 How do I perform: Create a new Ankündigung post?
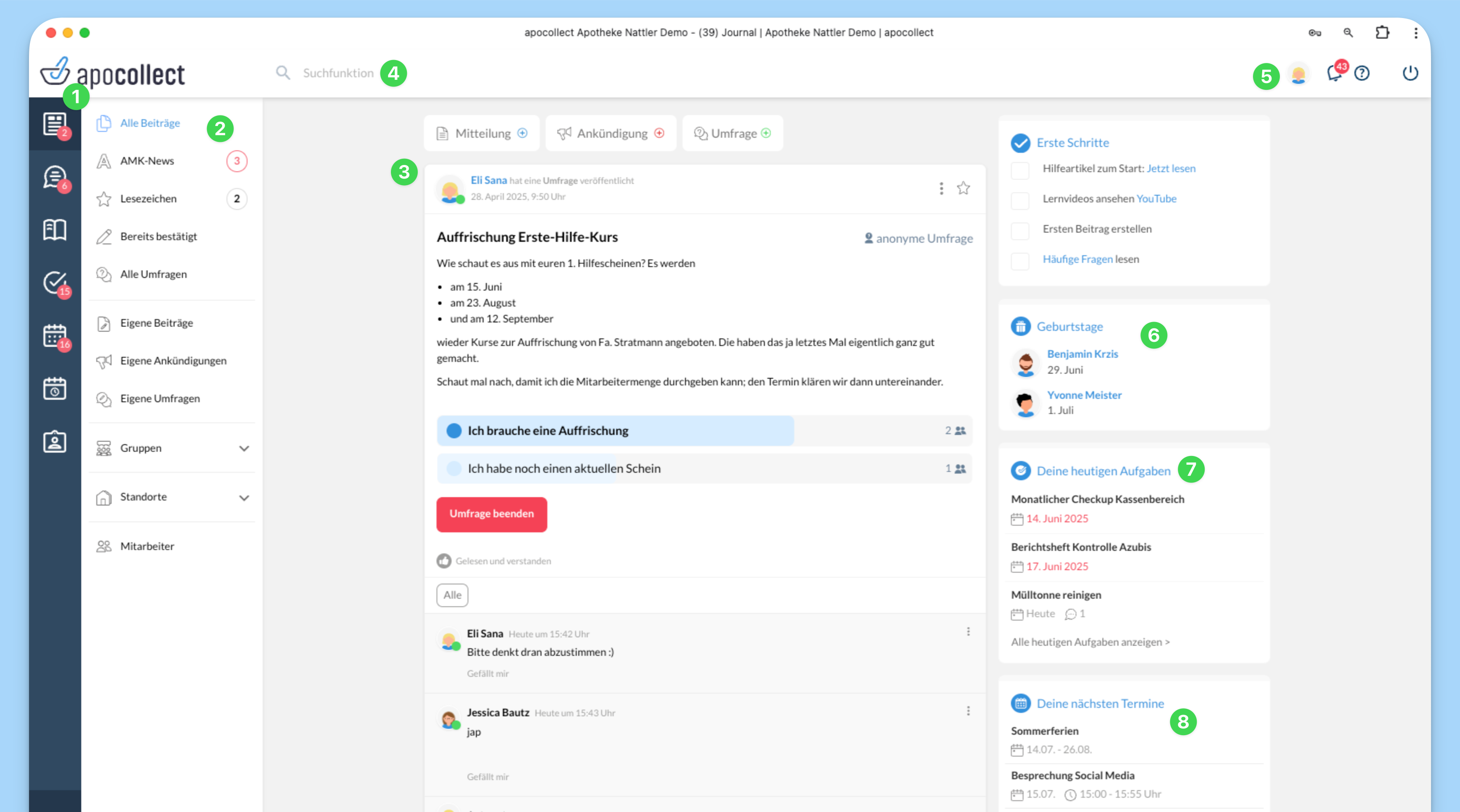click(611, 133)
